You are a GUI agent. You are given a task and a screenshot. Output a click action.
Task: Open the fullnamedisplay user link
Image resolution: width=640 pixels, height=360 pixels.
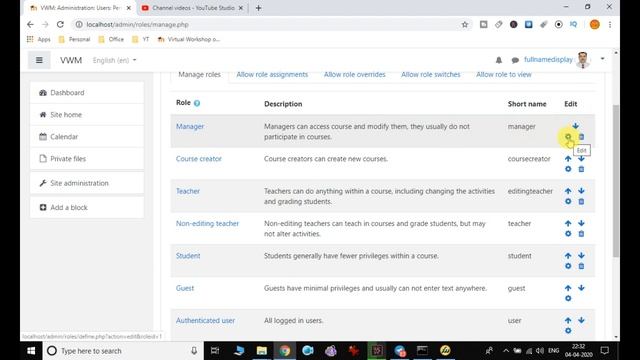[548, 60]
